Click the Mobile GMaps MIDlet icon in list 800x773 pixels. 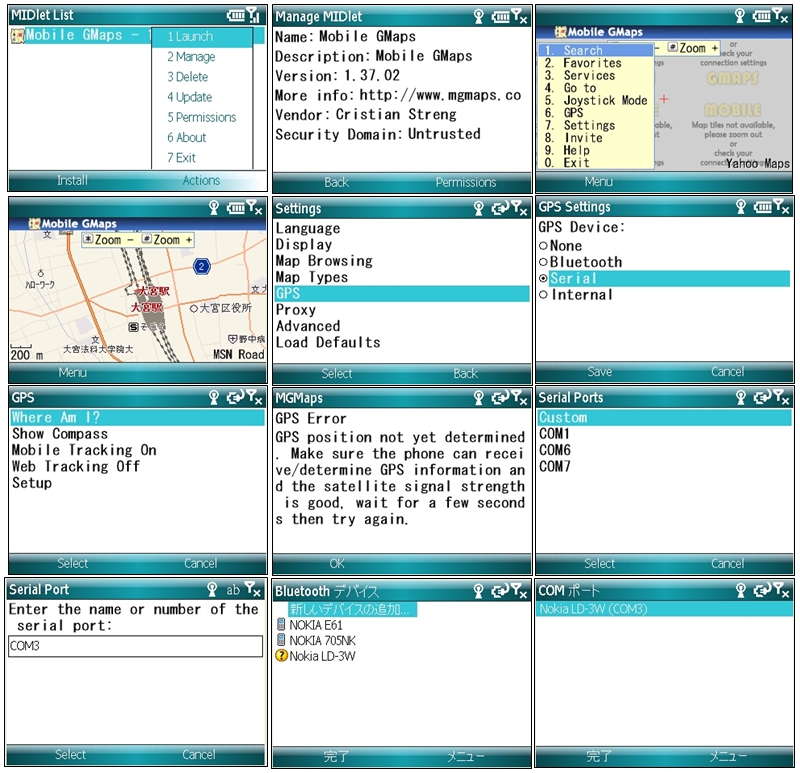coord(17,35)
